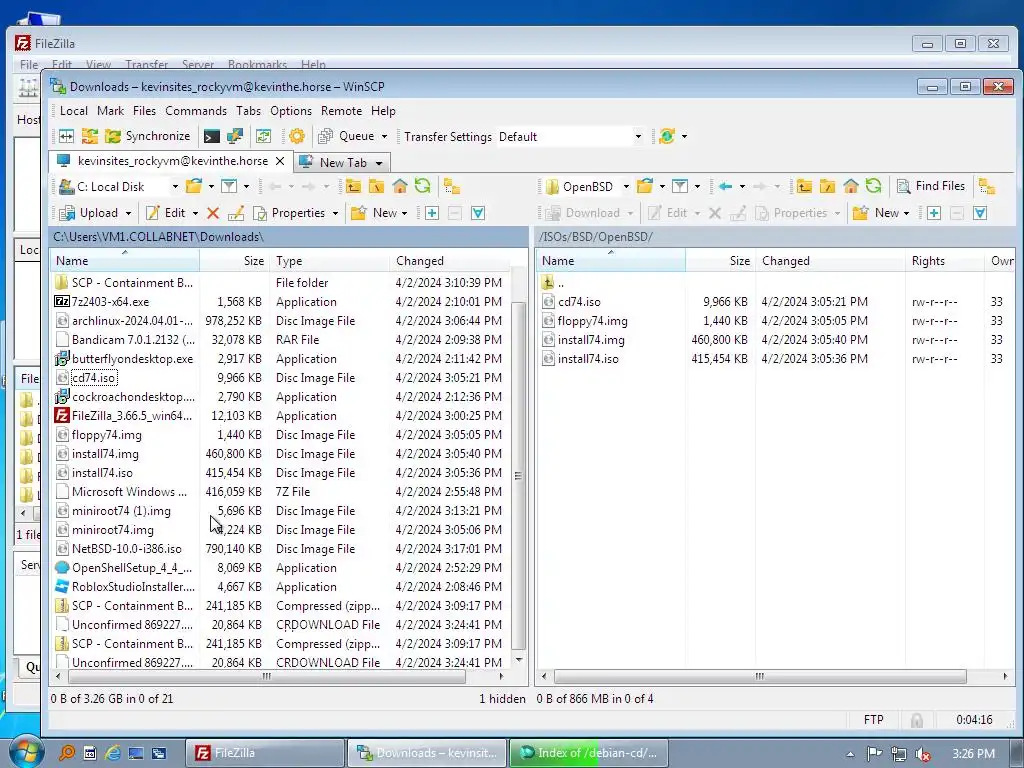Click the remote Open Directory folder icon
This screenshot has height=768, width=1024.
[x=645, y=186]
